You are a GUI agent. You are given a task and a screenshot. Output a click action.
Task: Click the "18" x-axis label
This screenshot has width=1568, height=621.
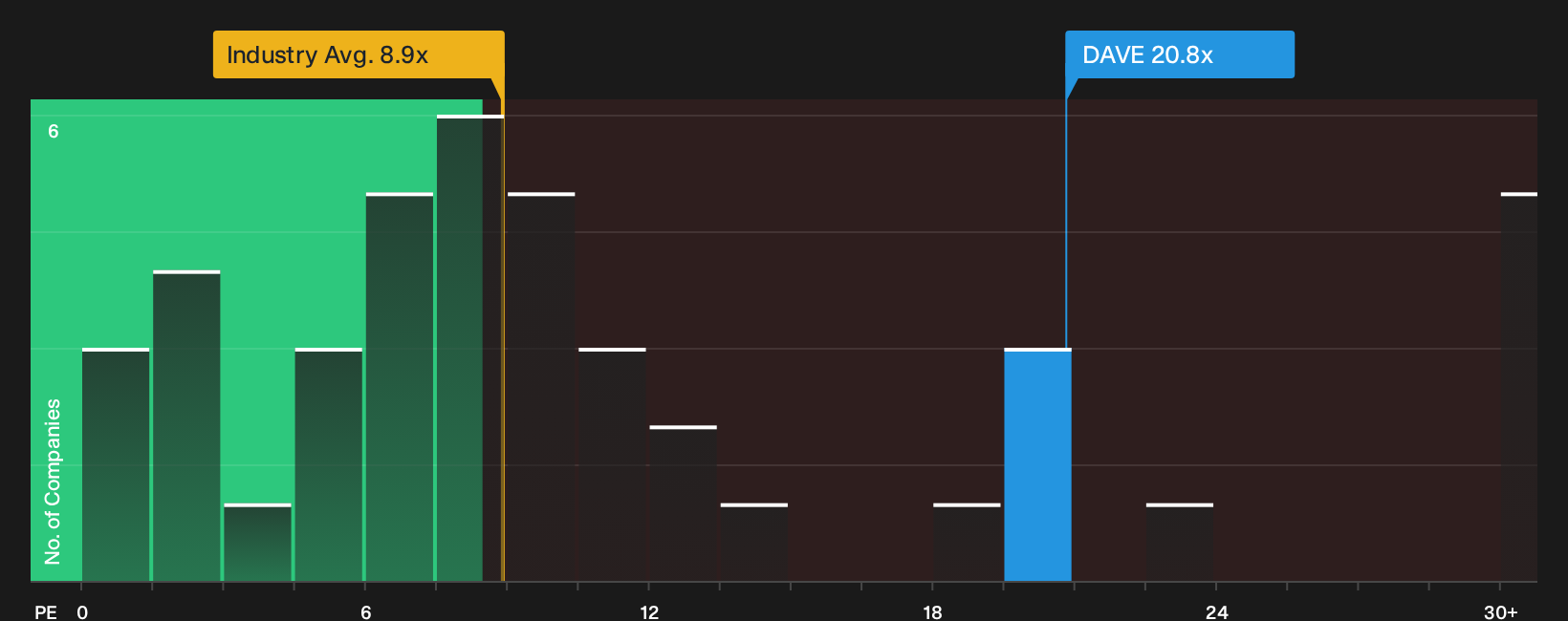pos(933,612)
